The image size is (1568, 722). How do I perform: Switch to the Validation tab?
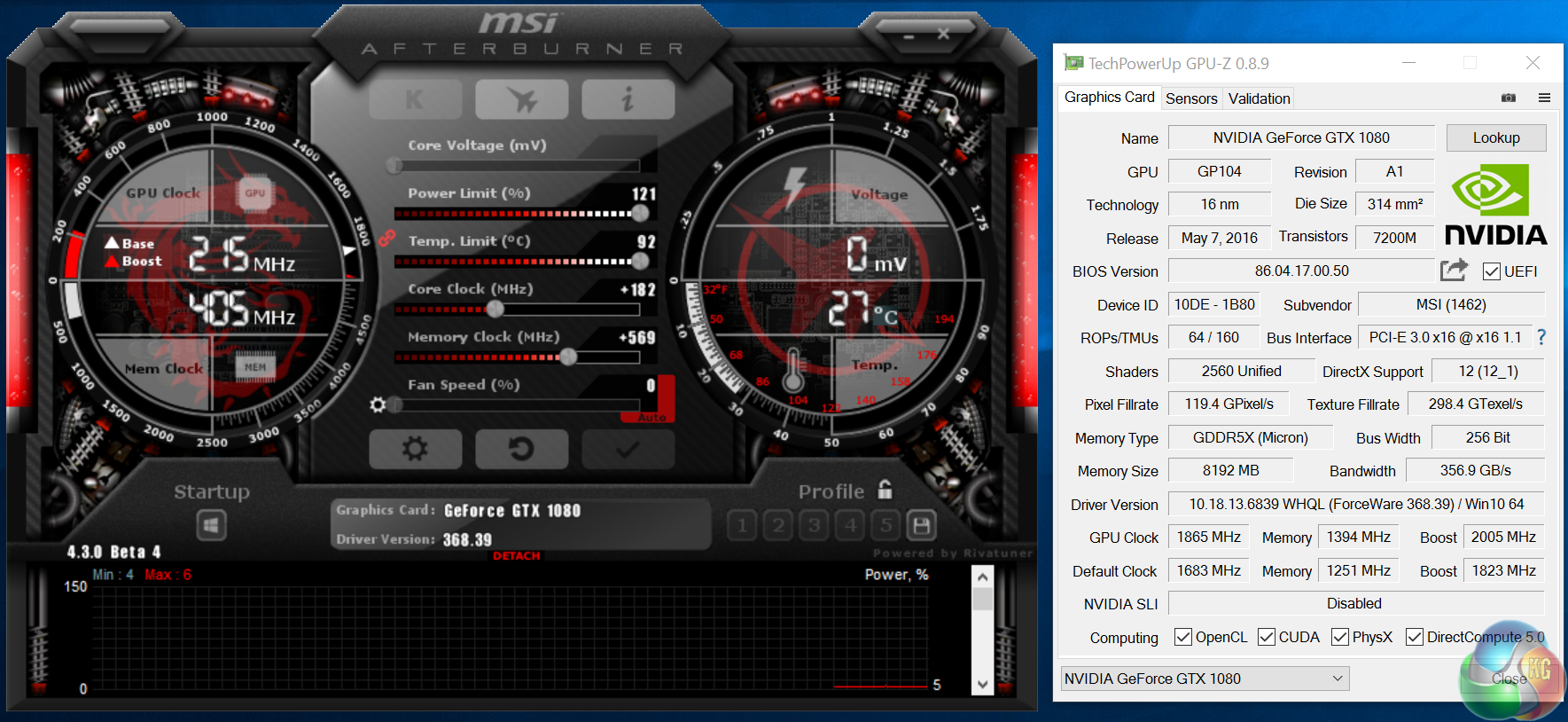coord(1259,98)
